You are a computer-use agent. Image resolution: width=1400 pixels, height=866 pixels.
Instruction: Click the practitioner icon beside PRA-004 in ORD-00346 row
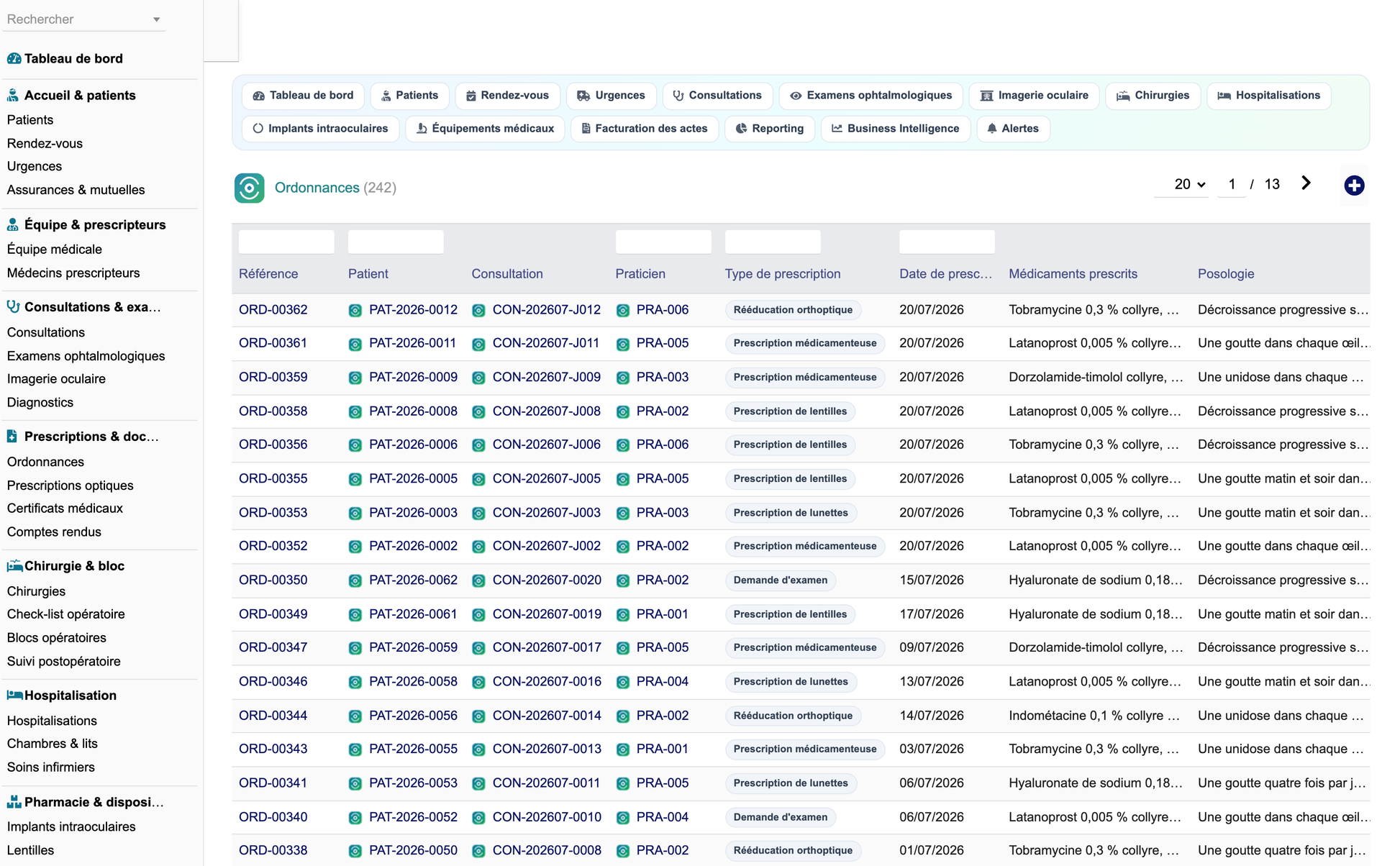coord(623,682)
